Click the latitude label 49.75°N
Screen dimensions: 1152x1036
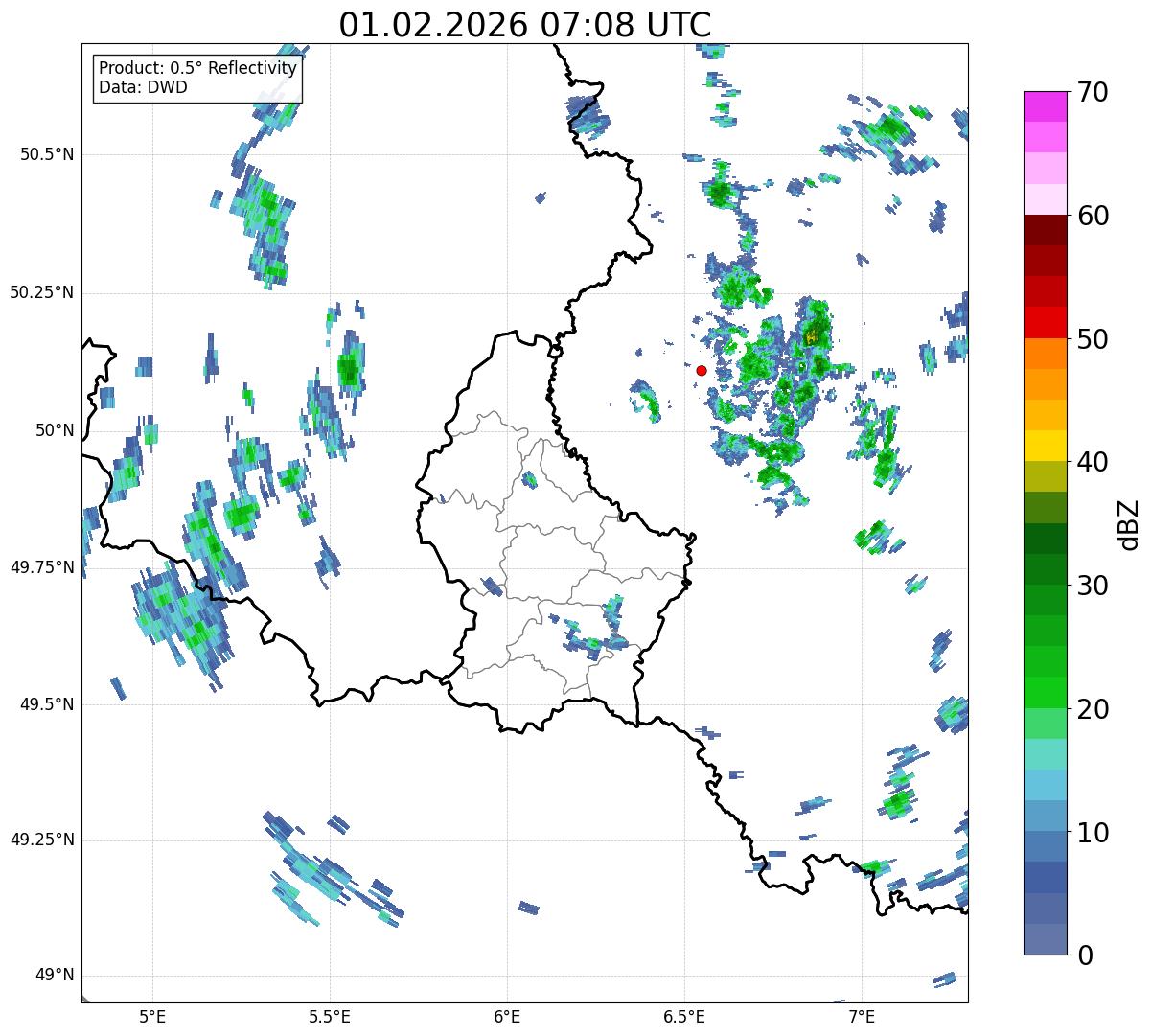pos(42,567)
